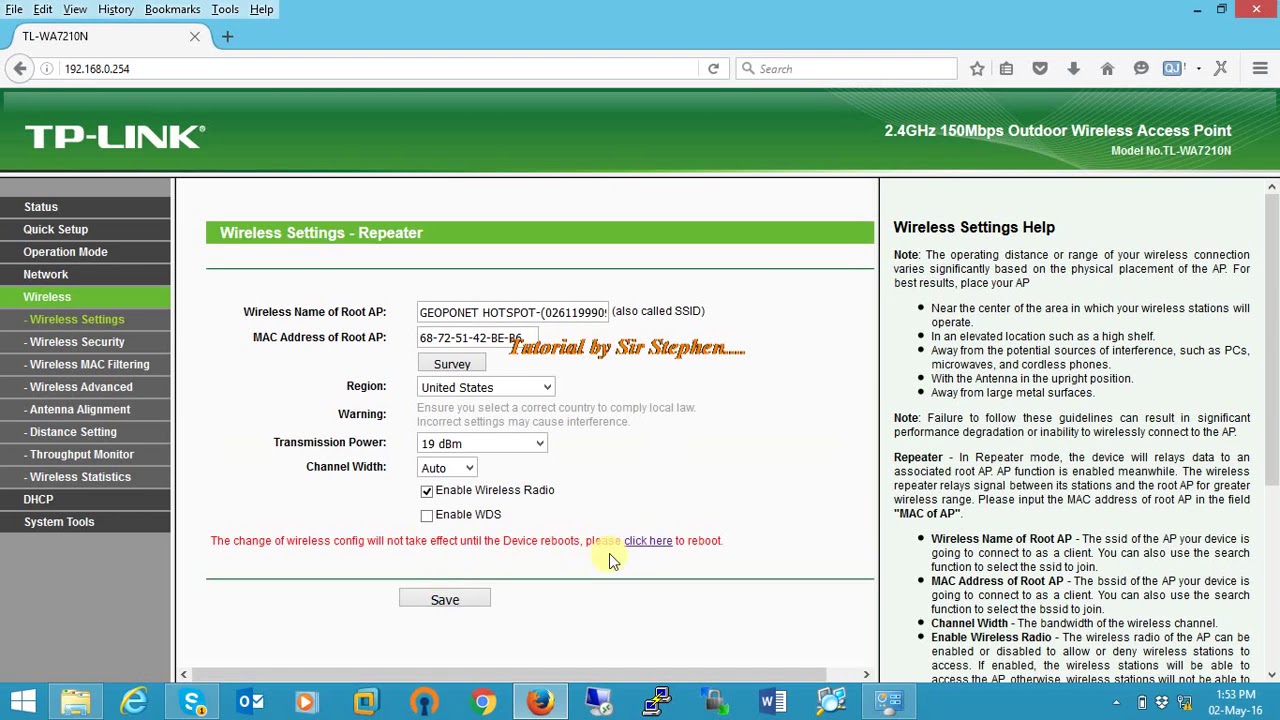Click the address bar showing 192.168.0.254
This screenshot has width=1280, height=720.
[380, 68]
